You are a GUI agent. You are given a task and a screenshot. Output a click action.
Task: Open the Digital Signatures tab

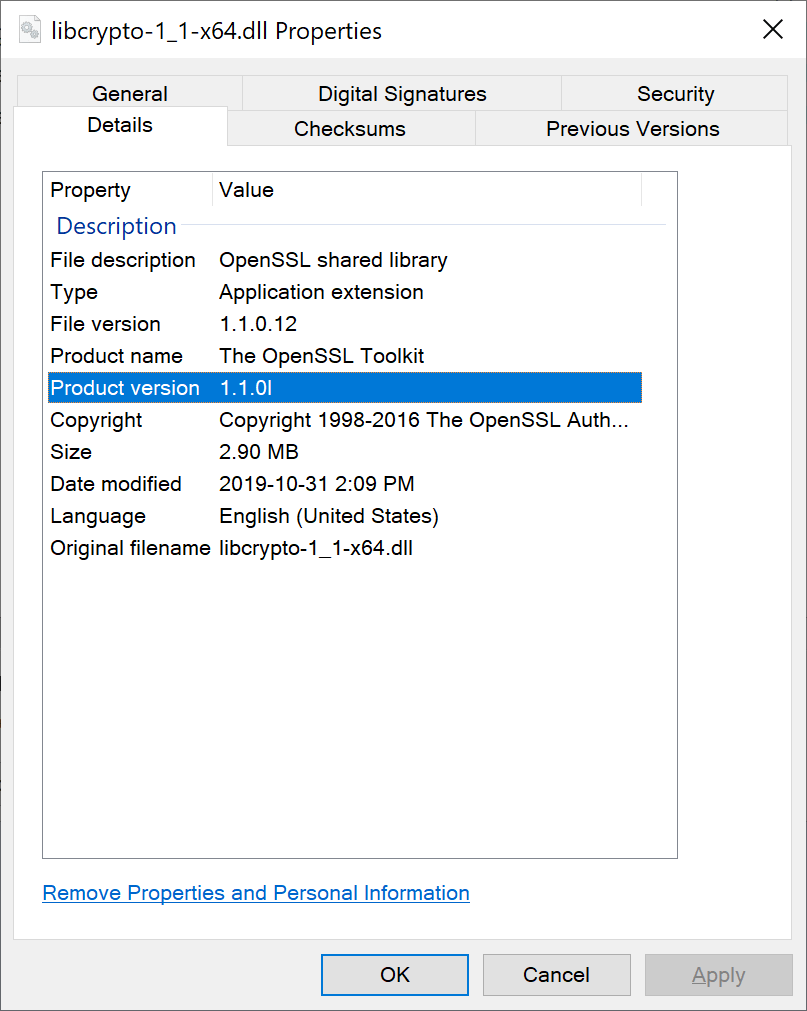click(x=402, y=94)
